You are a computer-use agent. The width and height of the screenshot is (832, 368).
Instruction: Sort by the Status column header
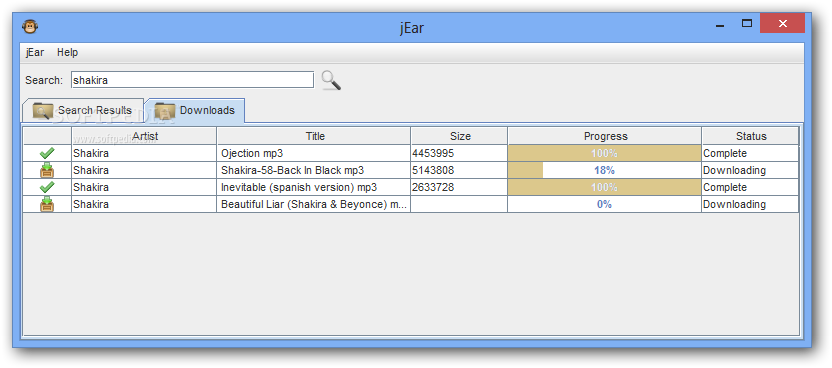pyautogui.click(x=750, y=136)
